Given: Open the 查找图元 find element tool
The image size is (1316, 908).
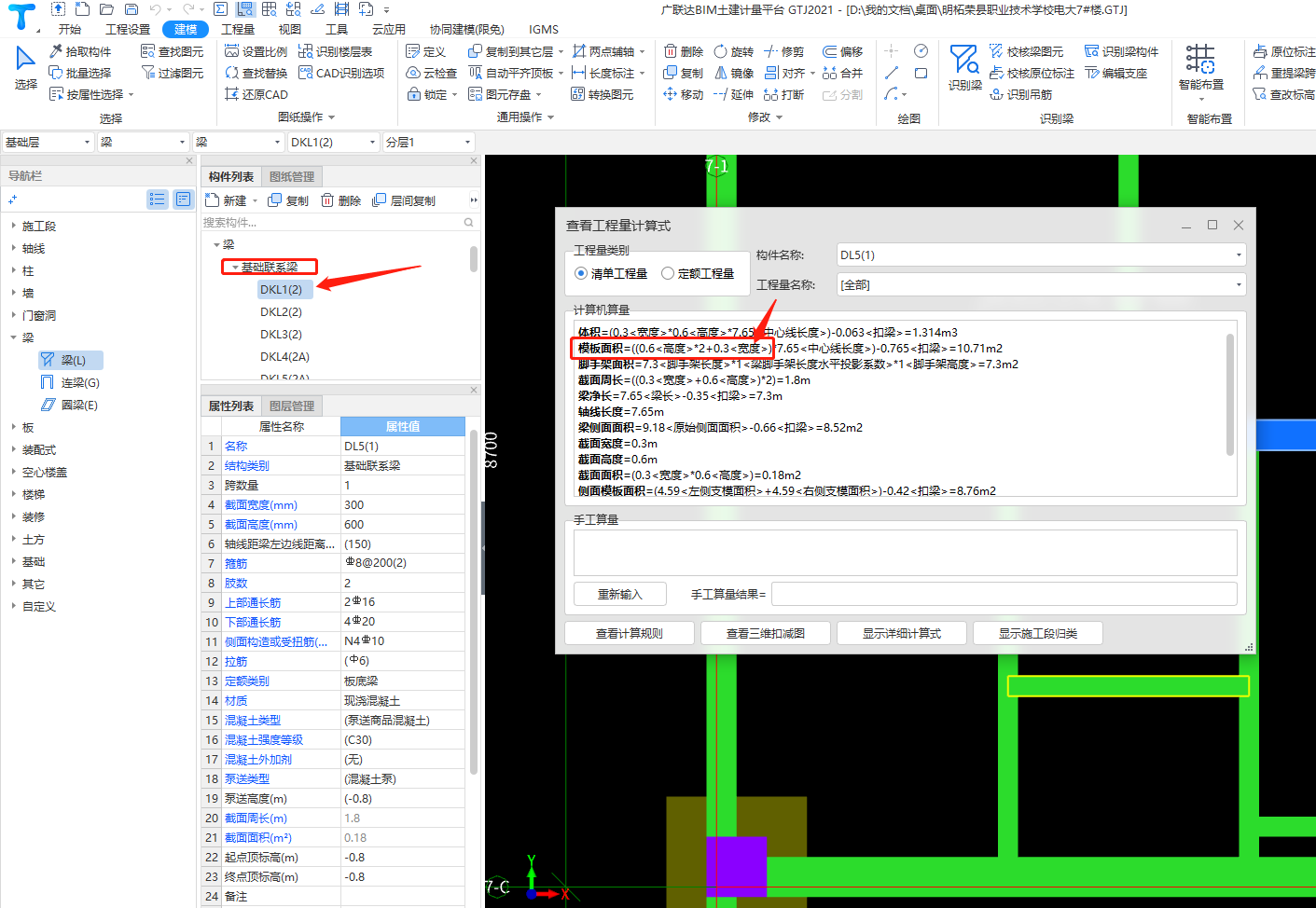Looking at the screenshot, I should [x=172, y=51].
